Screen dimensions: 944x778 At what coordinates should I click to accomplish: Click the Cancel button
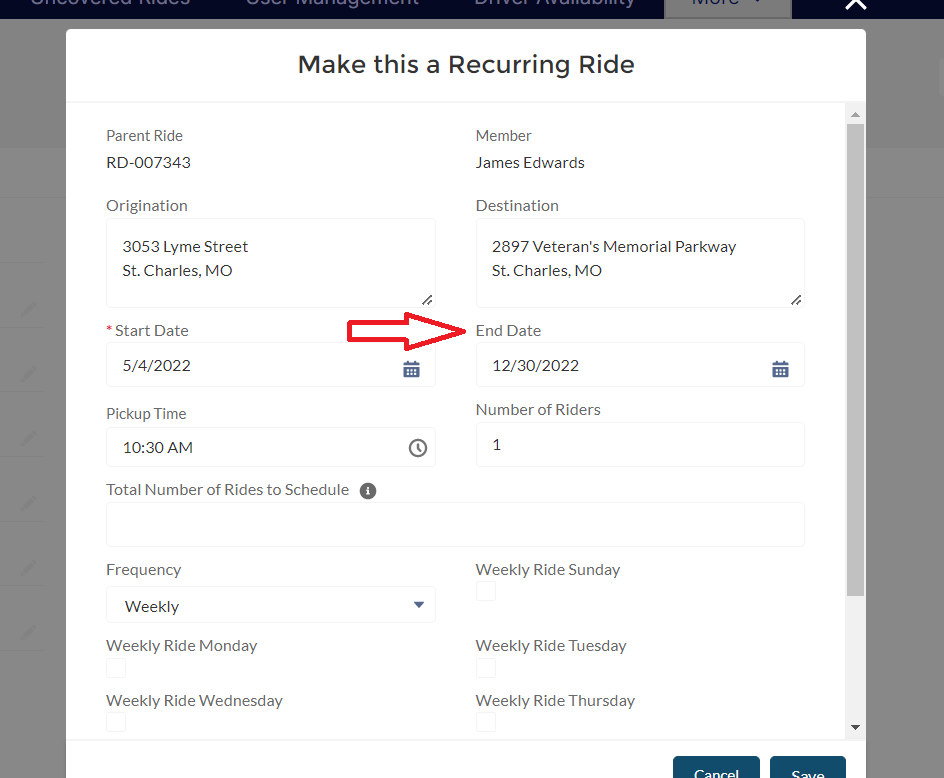[716, 770]
